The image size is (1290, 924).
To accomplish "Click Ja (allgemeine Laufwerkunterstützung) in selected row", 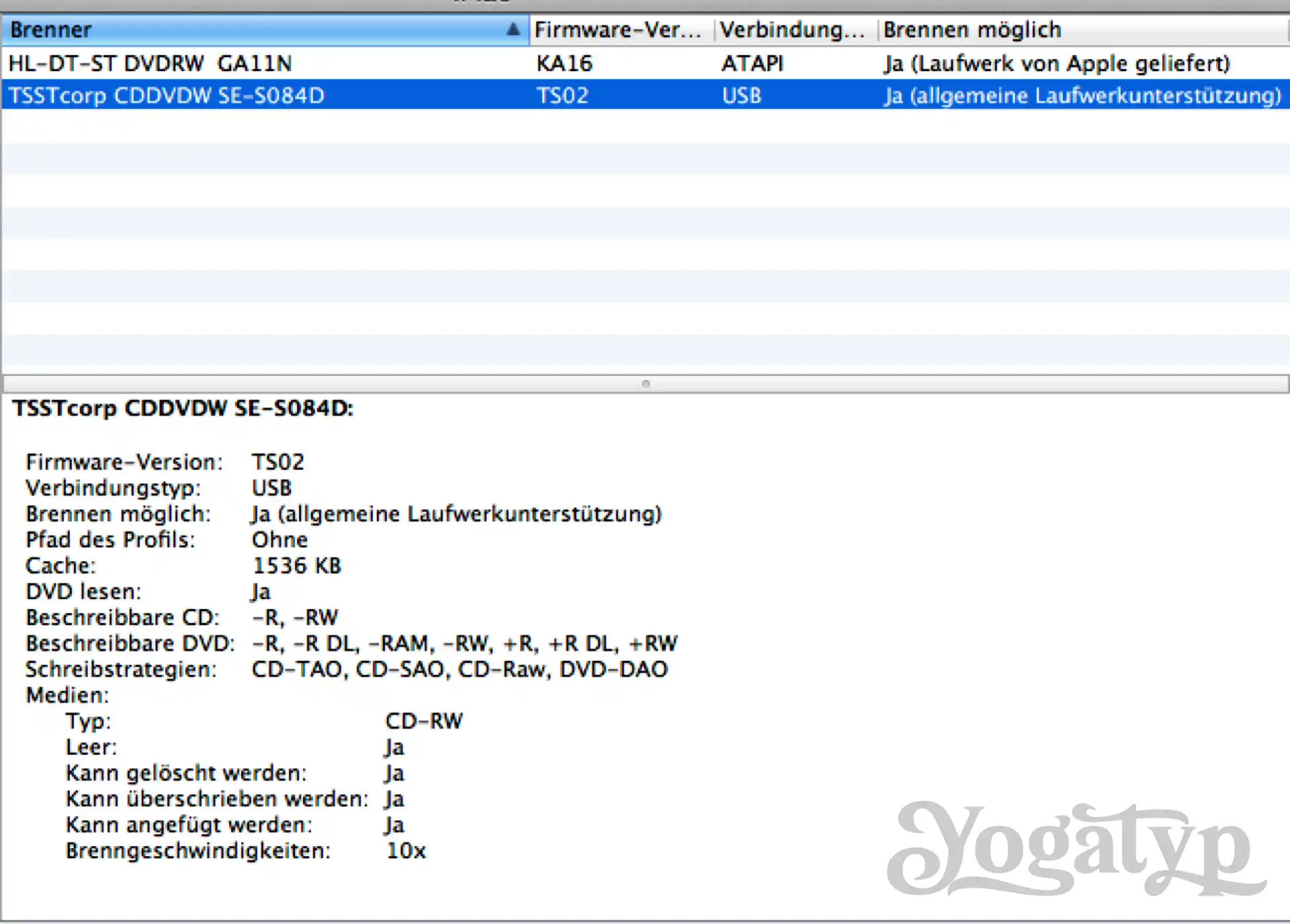I will pyautogui.click(x=1083, y=95).
